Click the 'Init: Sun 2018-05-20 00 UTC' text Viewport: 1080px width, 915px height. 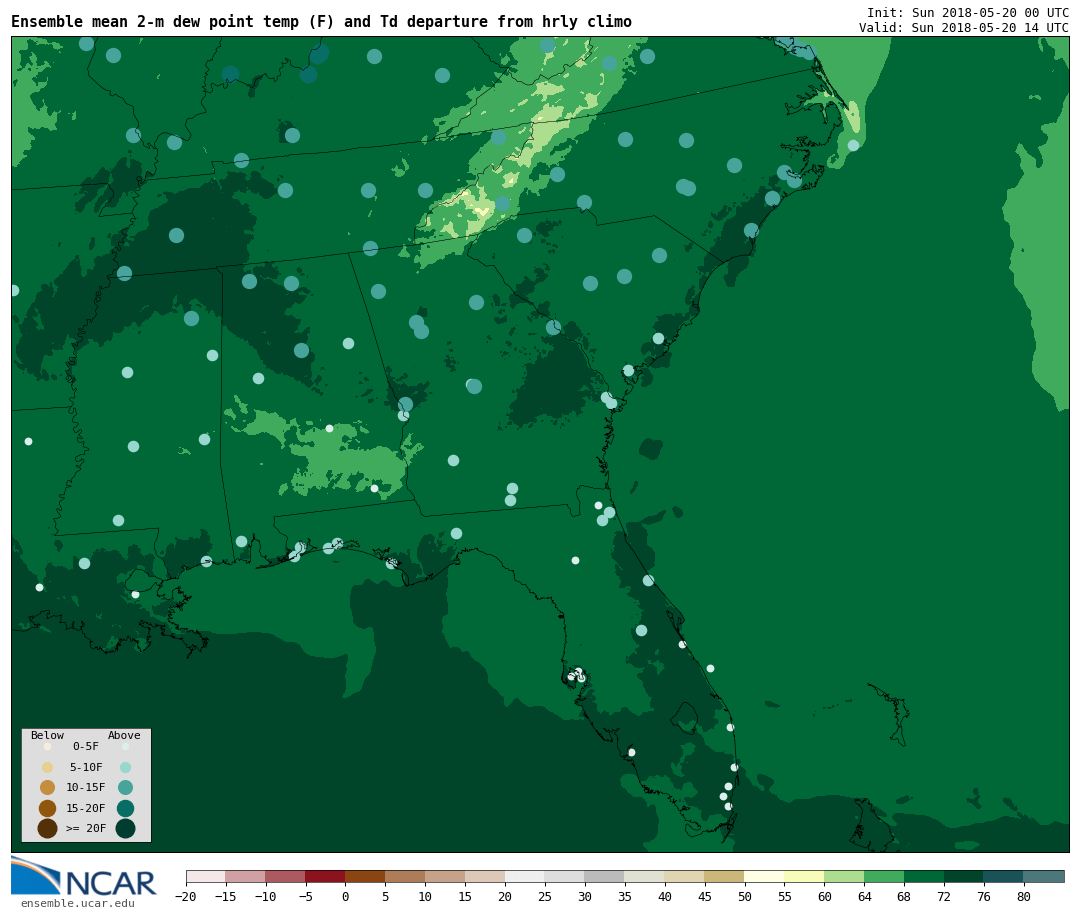pos(968,12)
